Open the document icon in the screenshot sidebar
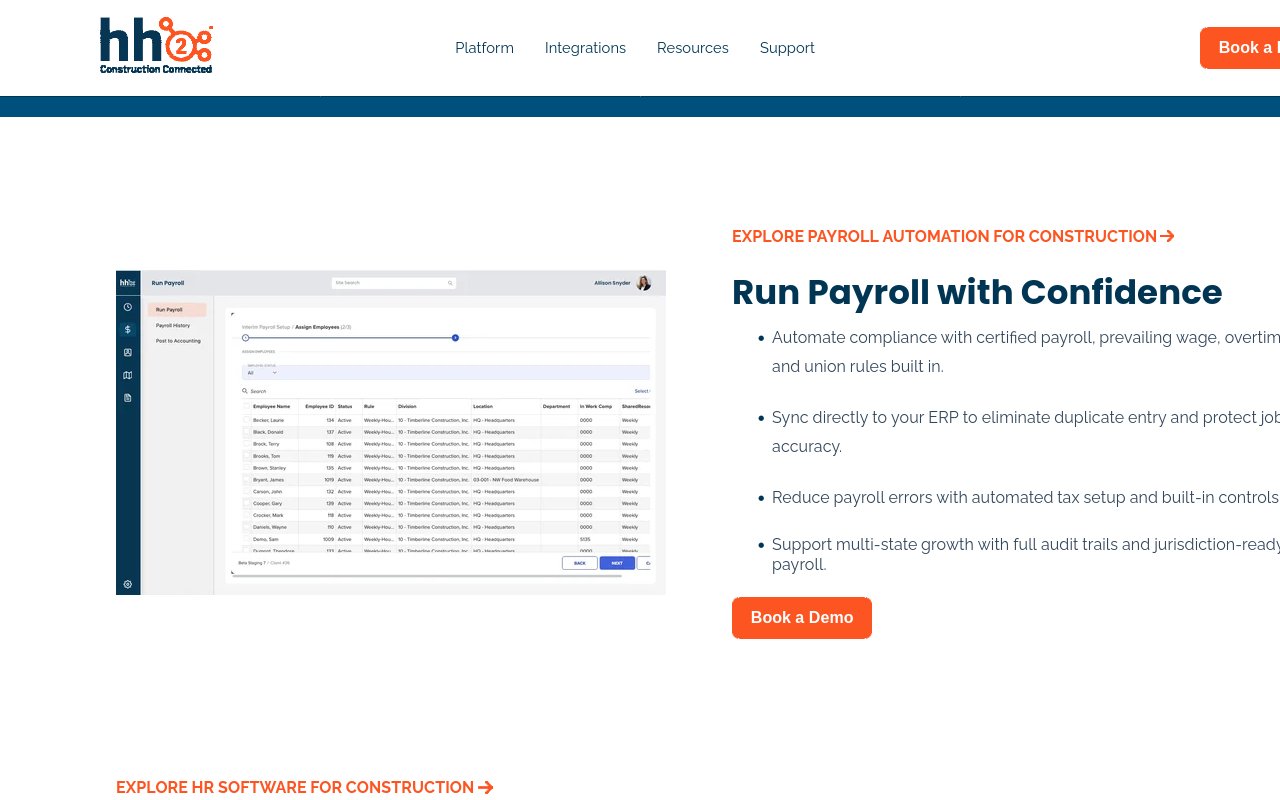The width and height of the screenshot is (1280, 800). [x=128, y=398]
